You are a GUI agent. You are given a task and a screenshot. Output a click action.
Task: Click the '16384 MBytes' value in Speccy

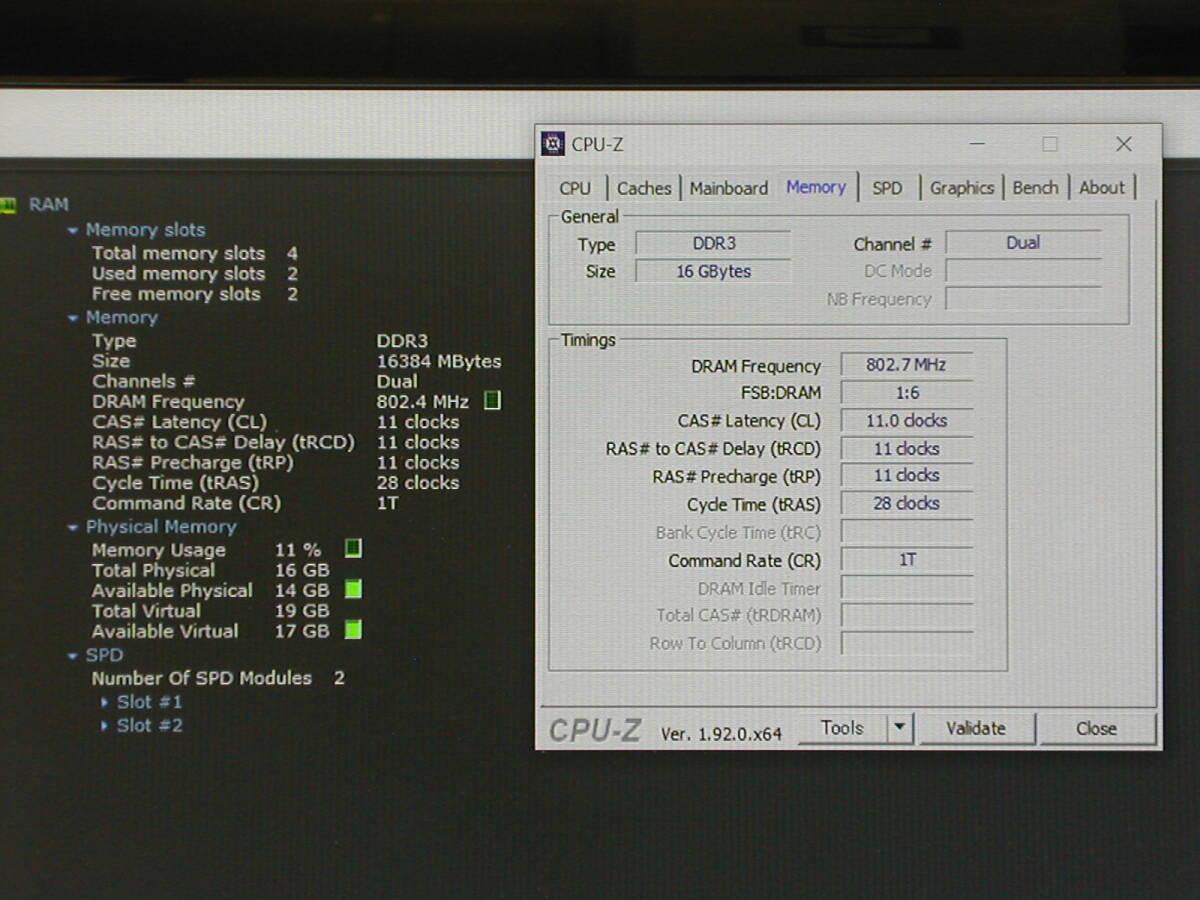pyautogui.click(x=439, y=361)
